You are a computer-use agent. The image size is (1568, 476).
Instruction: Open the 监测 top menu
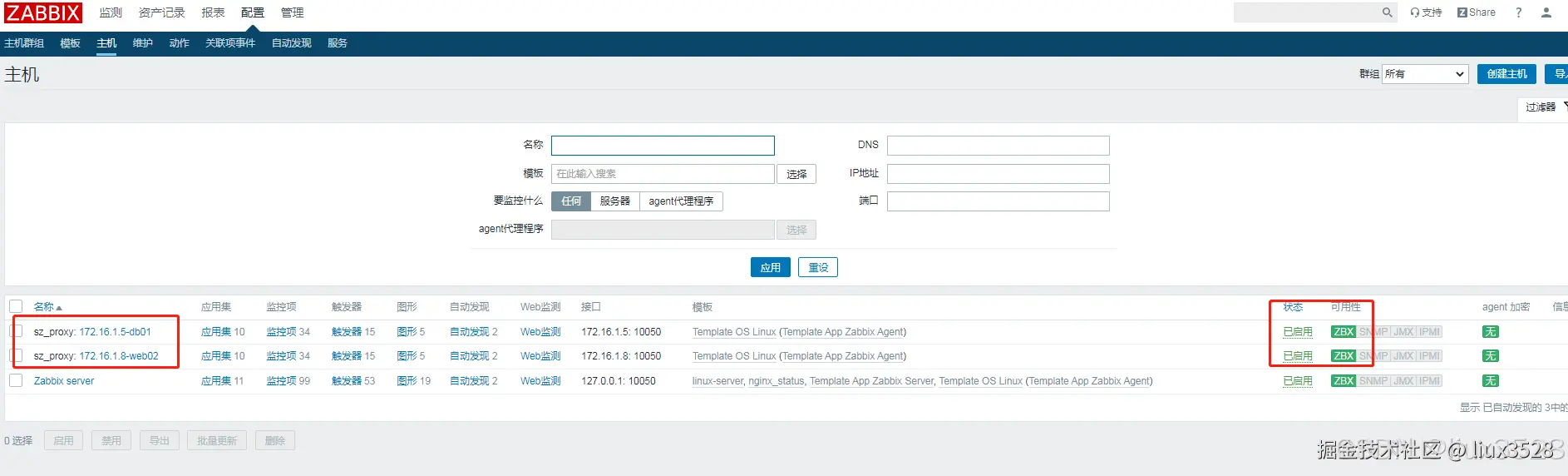click(111, 12)
